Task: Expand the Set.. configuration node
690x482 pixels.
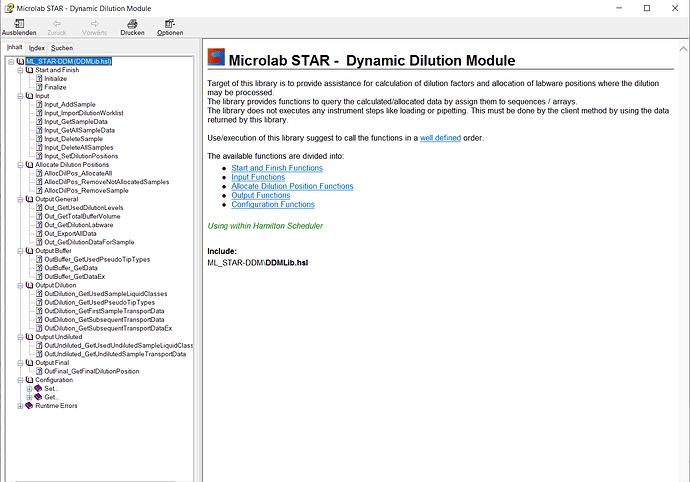Action: coord(29,389)
